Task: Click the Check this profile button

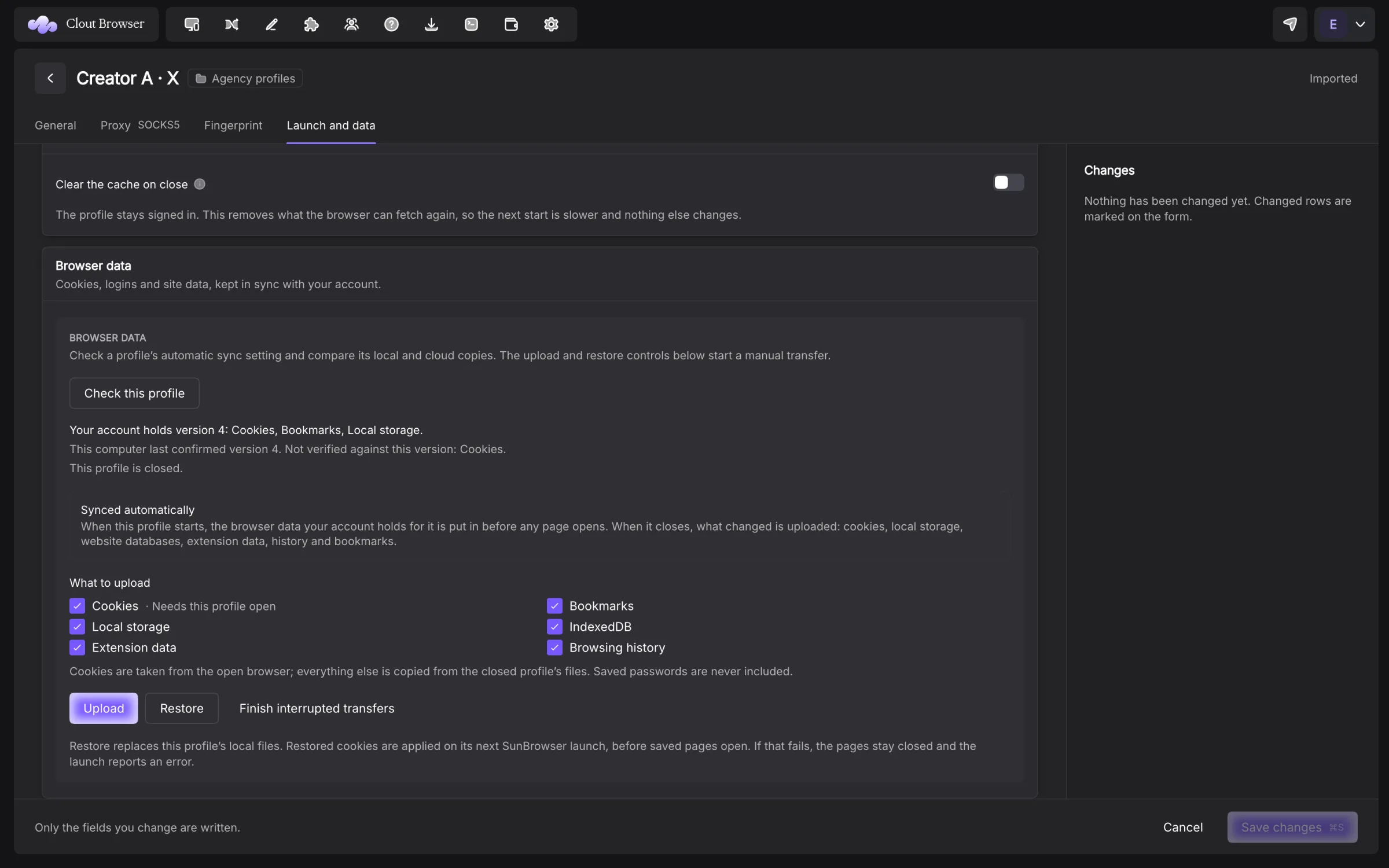Action: pyautogui.click(x=134, y=393)
